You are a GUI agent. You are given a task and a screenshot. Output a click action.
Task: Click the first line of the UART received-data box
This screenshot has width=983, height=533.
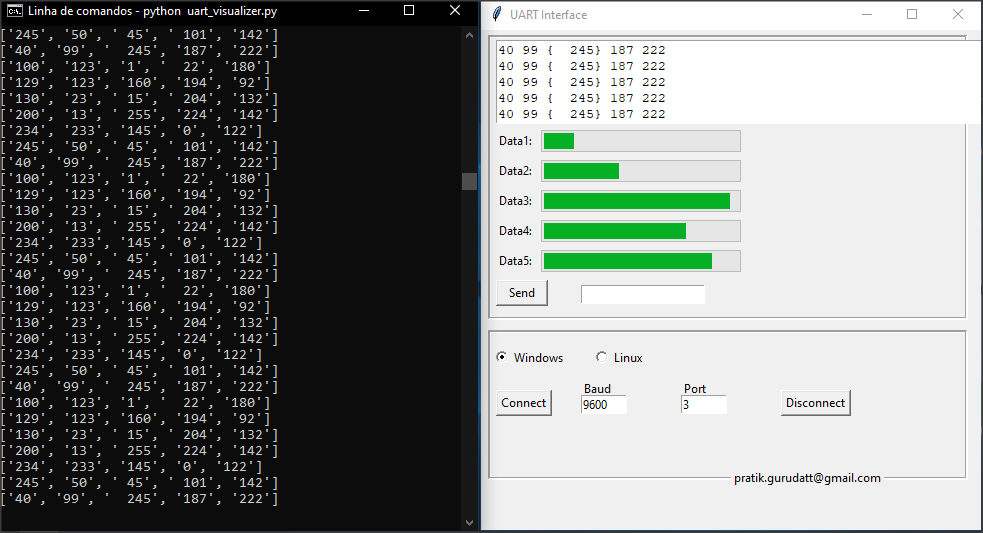tap(582, 50)
